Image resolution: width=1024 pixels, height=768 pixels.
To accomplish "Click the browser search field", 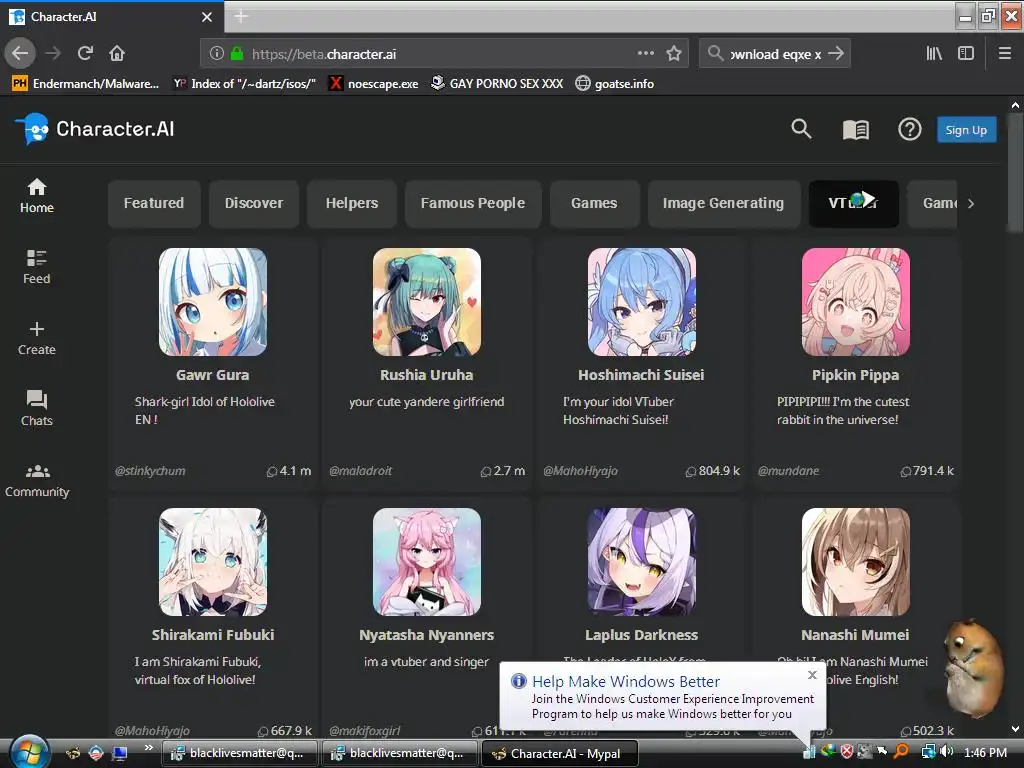I will [775, 54].
